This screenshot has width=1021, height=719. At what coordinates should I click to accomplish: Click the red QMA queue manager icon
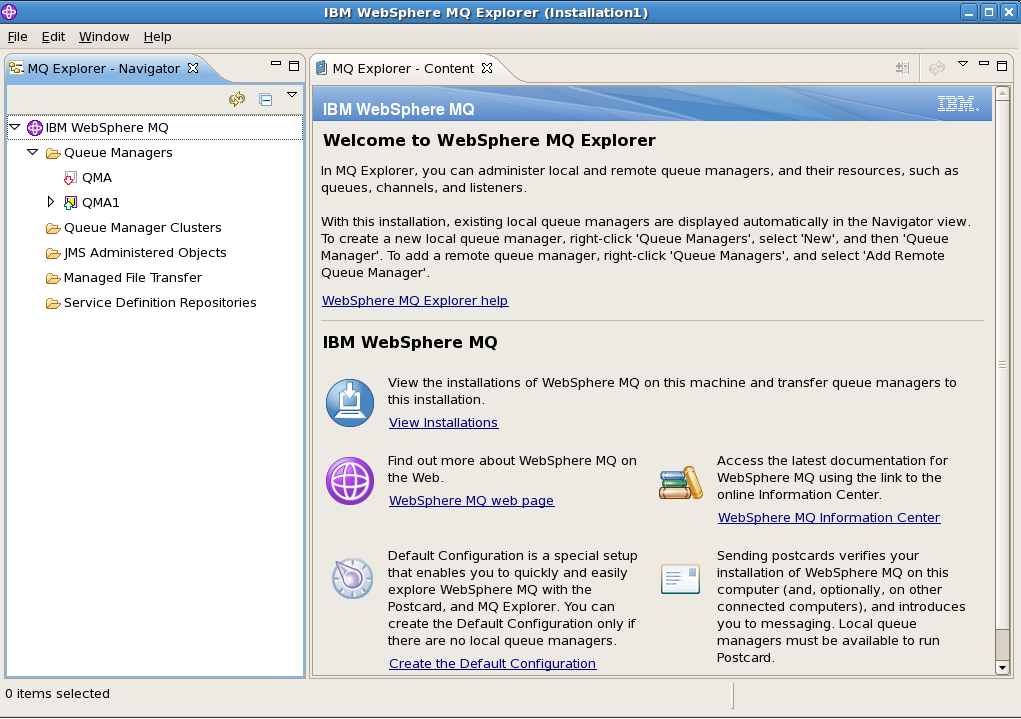pos(69,177)
